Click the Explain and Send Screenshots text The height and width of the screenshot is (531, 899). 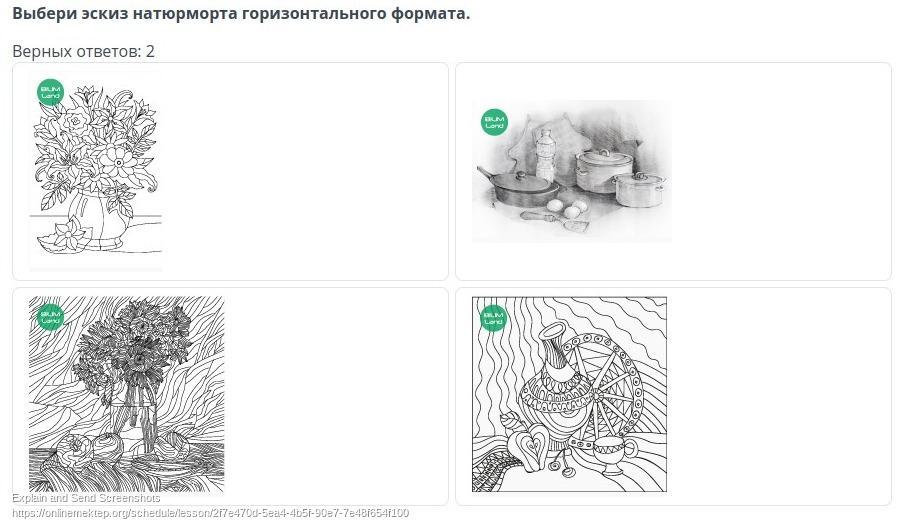click(x=86, y=498)
